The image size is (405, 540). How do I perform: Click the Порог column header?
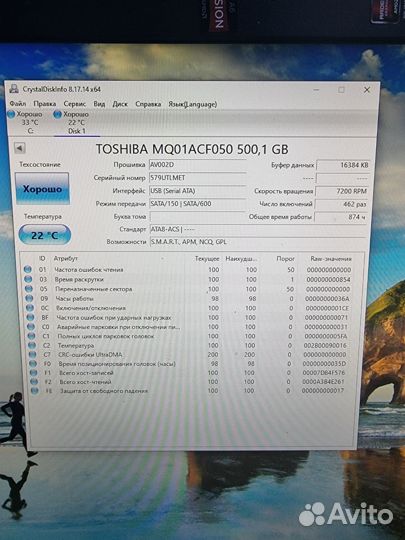pos(285,259)
